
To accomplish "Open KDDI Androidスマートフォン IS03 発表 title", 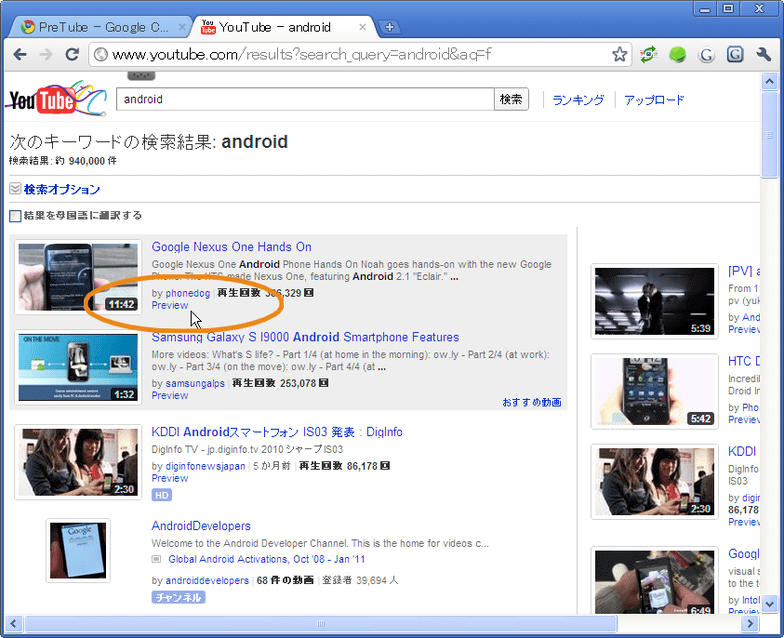I will click(x=277, y=432).
